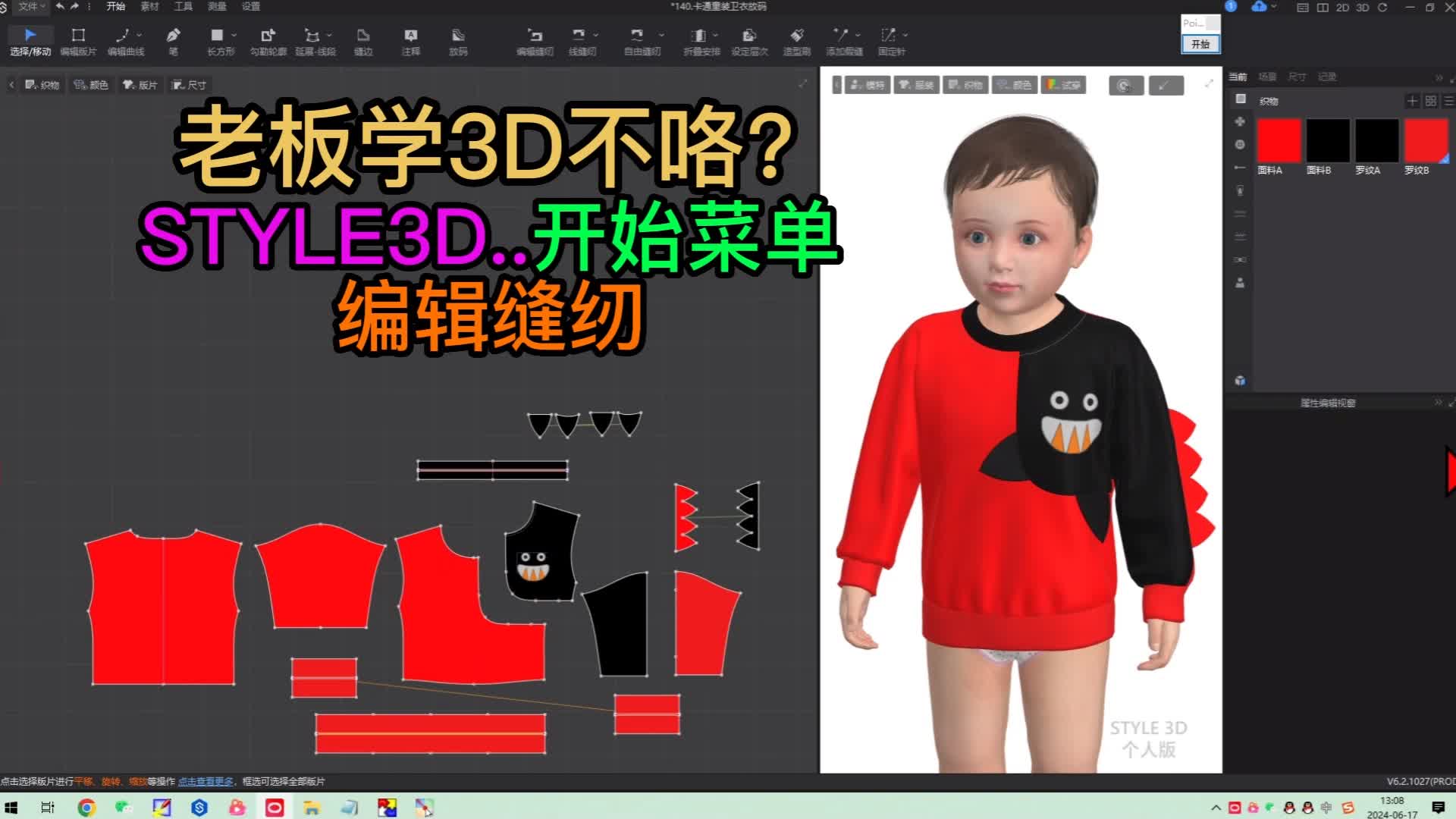Click the refresh icon next to 3D
The image size is (1456, 819).
click(1382, 7)
